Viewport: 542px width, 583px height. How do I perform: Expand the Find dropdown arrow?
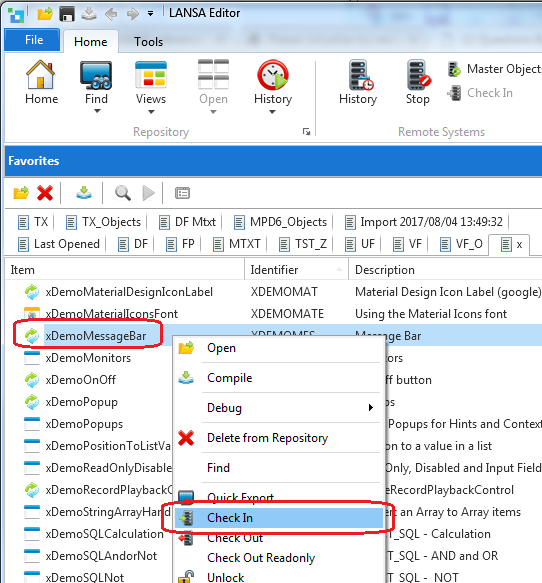[97, 111]
